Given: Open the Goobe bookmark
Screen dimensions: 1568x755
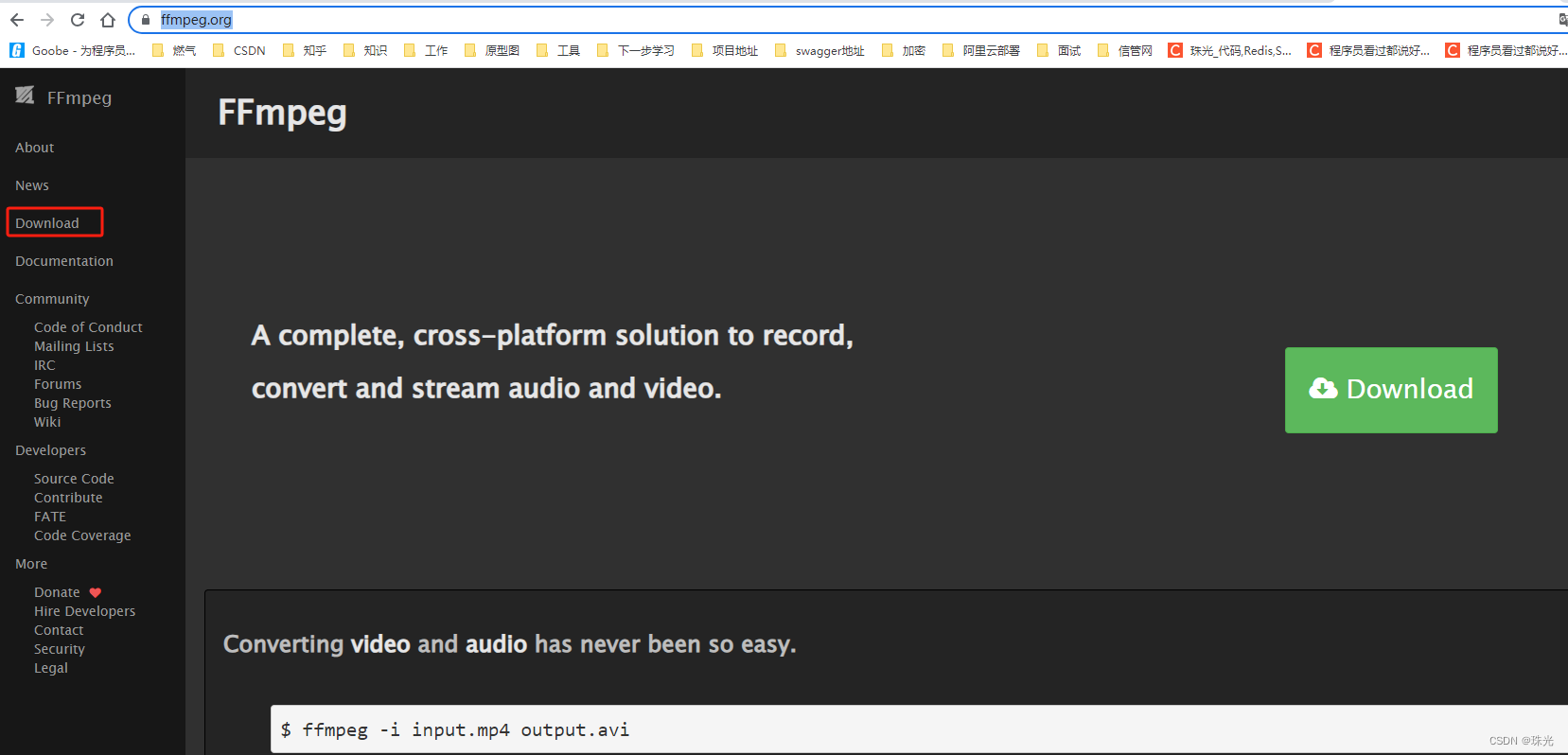Looking at the screenshot, I should pyautogui.click(x=74, y=50).
